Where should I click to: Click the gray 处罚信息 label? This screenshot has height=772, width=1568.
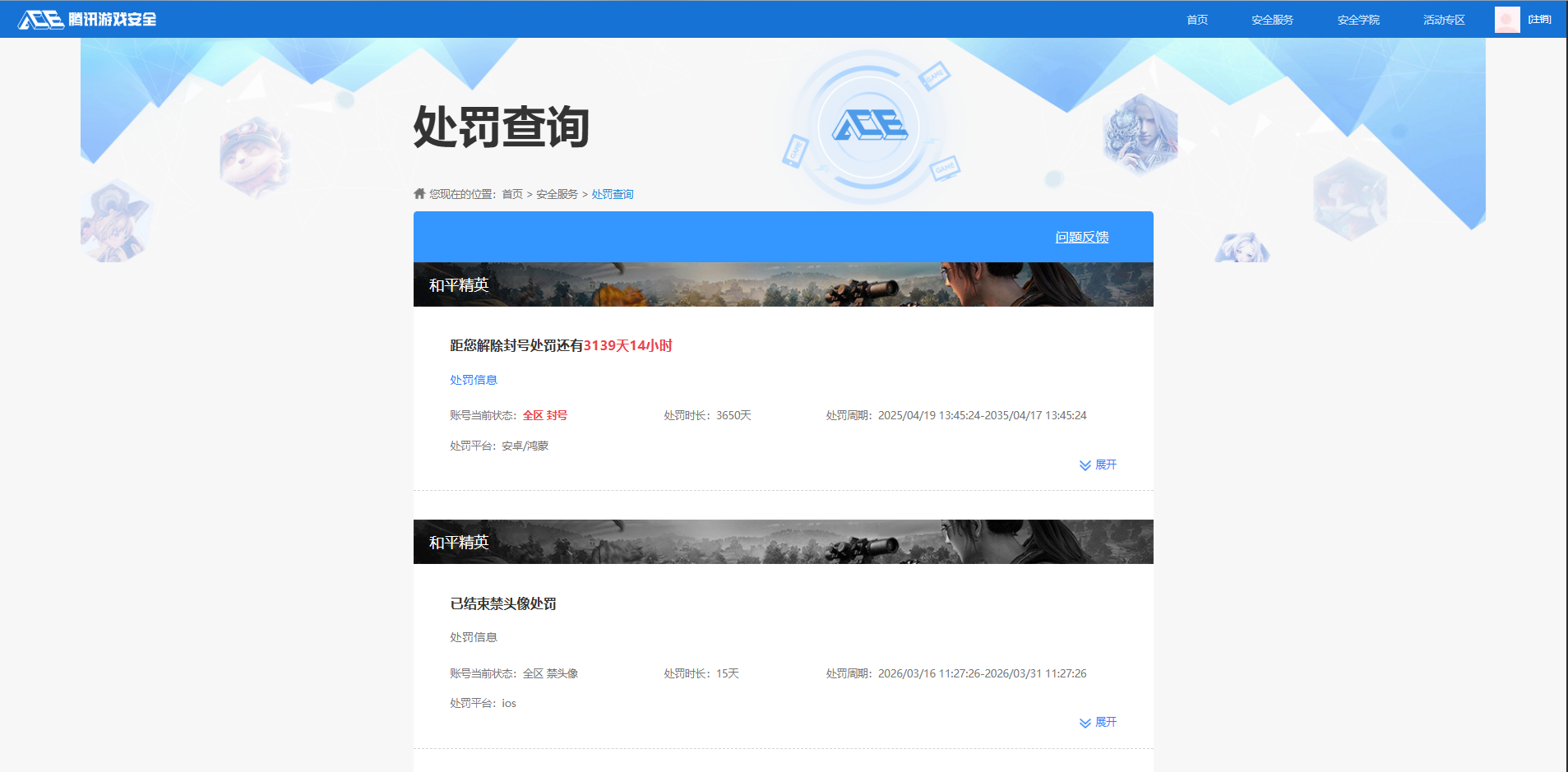click(474, 637)
